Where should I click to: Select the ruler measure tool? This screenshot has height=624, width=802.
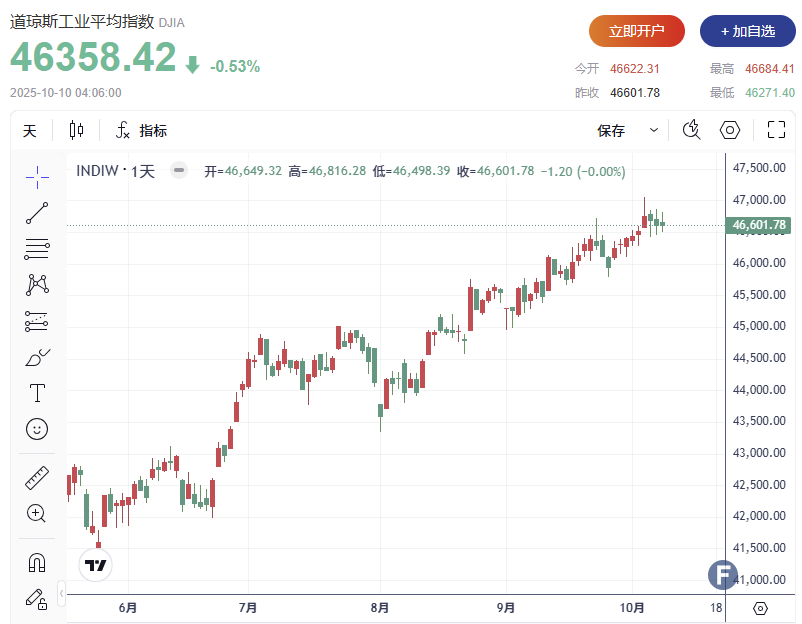click(x=37, y=478)
